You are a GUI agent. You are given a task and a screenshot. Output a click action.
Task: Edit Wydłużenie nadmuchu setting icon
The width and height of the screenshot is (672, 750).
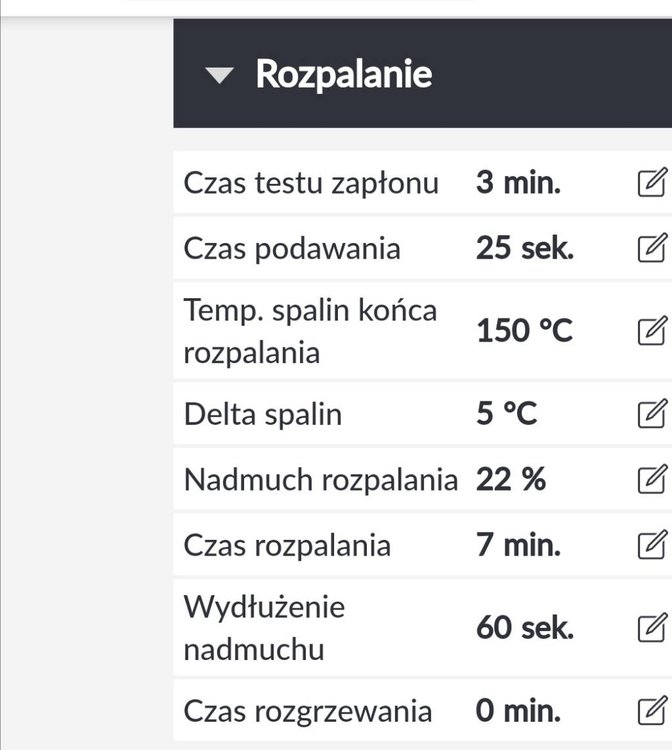click(651, 628)
